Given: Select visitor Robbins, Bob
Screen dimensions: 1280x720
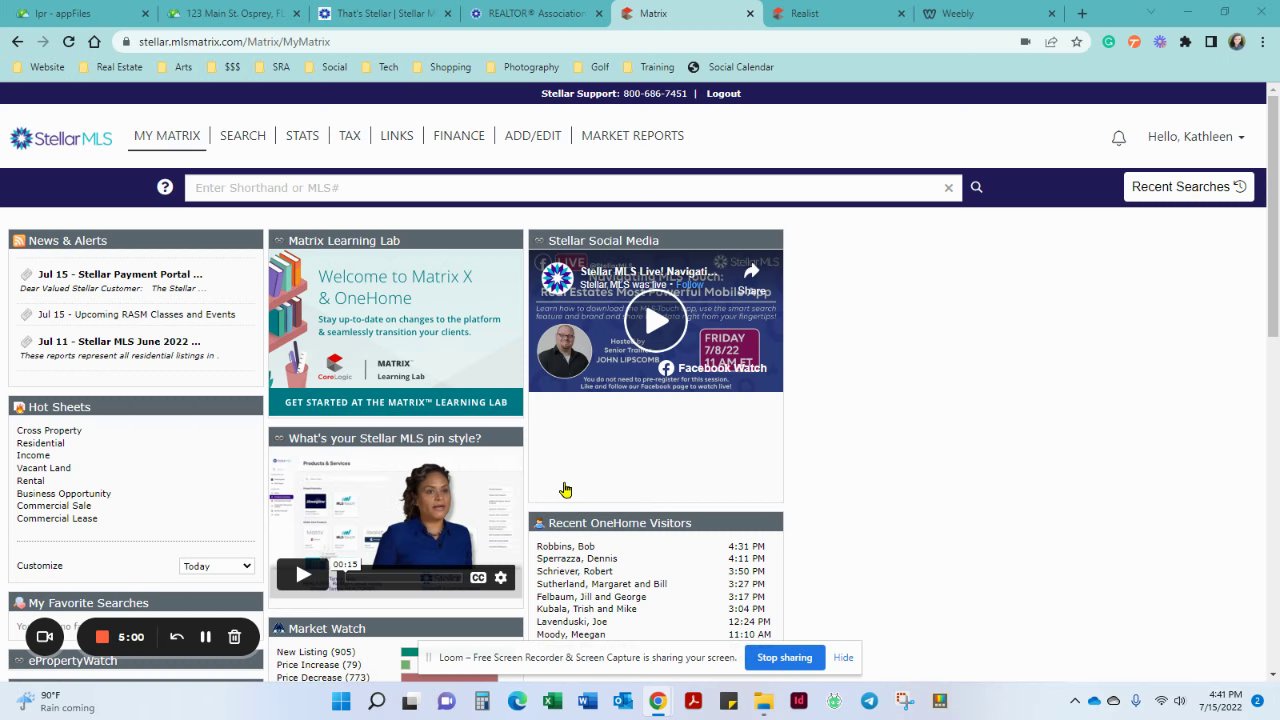Looking at the screenshot, I should tap(565, 547).
